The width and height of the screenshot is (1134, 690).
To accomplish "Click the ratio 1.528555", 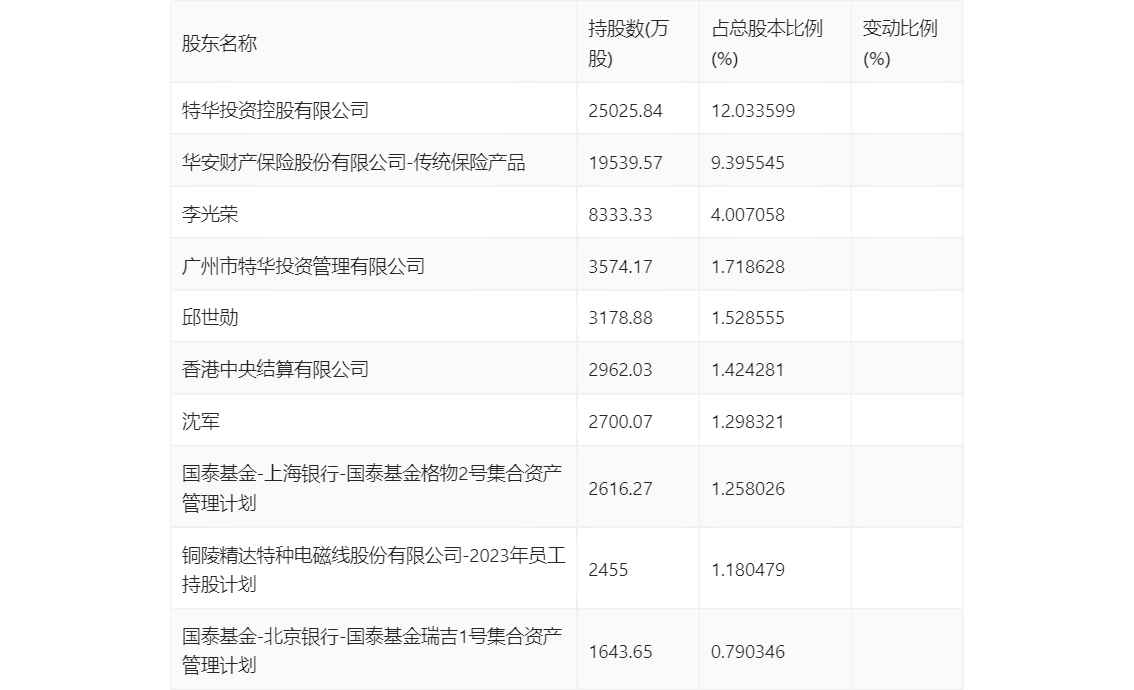I will [x=748, y=318].
